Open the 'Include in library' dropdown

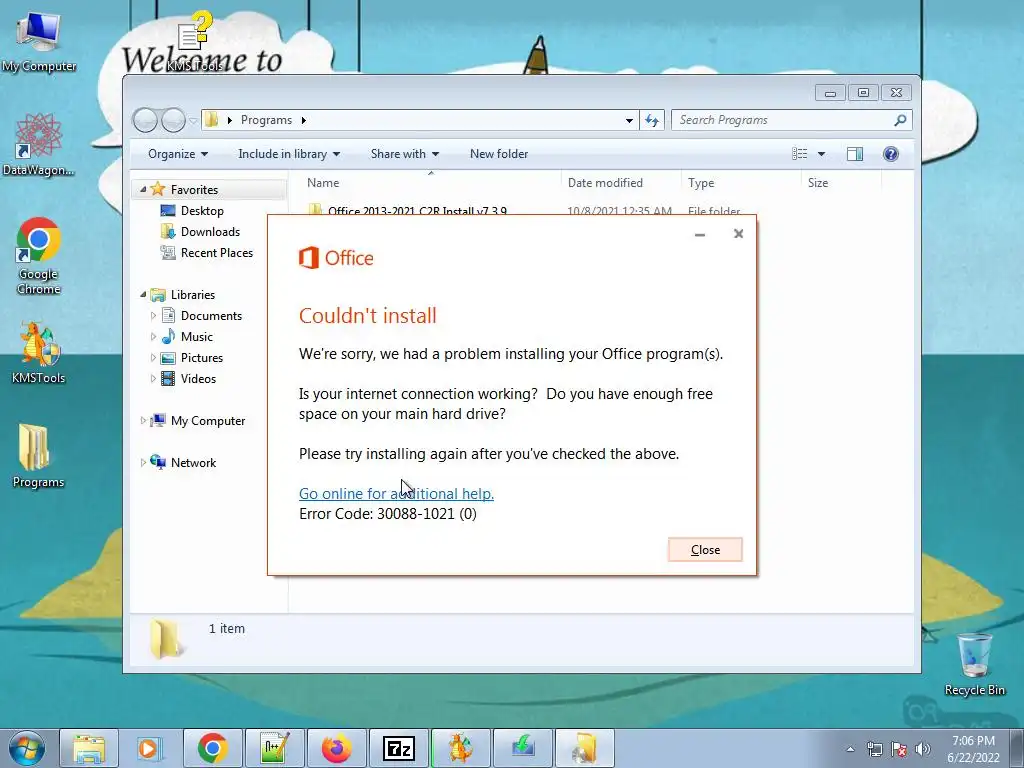tap(289, 154)
